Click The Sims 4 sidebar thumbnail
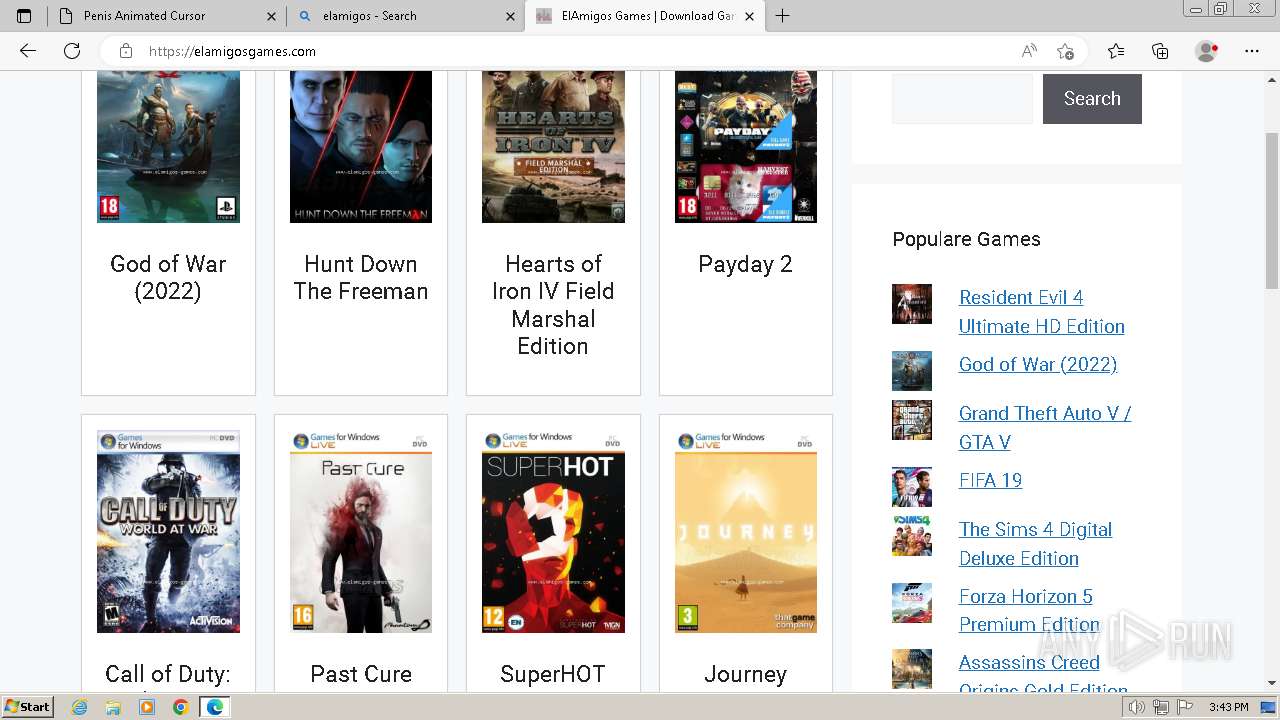Image resolution: width=1280 pixels, height=720 pixels. click(x=912, y=536)
